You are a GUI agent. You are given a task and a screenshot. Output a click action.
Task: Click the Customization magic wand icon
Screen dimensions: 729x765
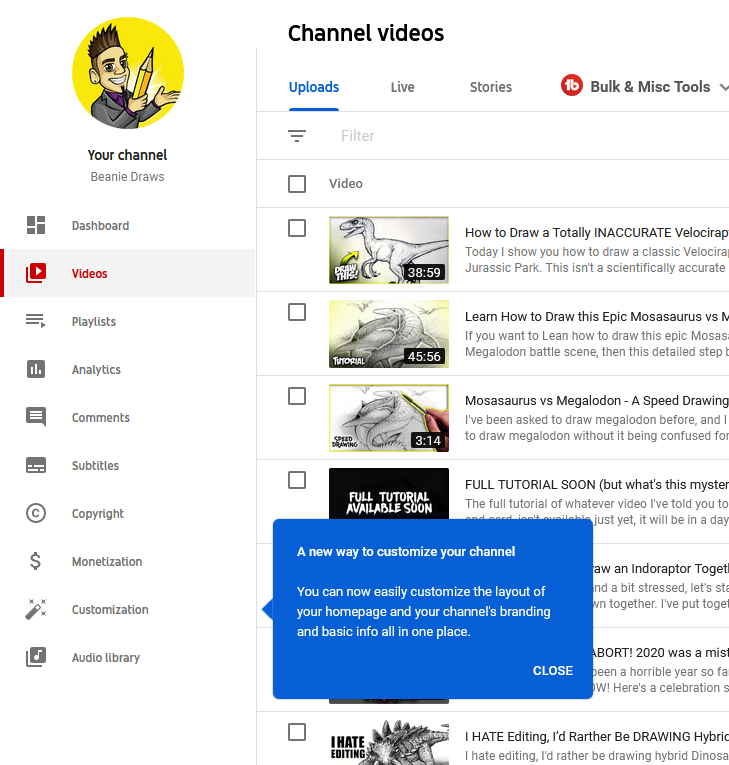[36, 610]
